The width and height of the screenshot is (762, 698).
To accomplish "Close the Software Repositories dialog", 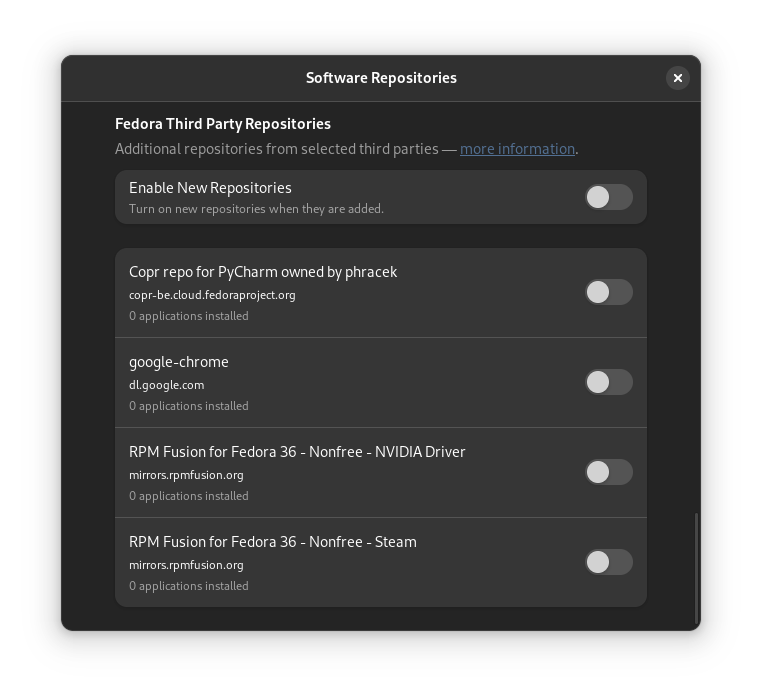I will tap(677, 78).
